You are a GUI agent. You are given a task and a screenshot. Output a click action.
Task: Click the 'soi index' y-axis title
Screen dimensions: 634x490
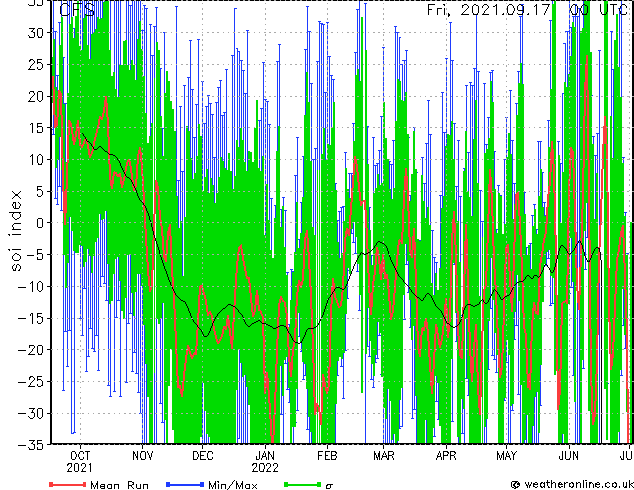(x=16, y=230)
